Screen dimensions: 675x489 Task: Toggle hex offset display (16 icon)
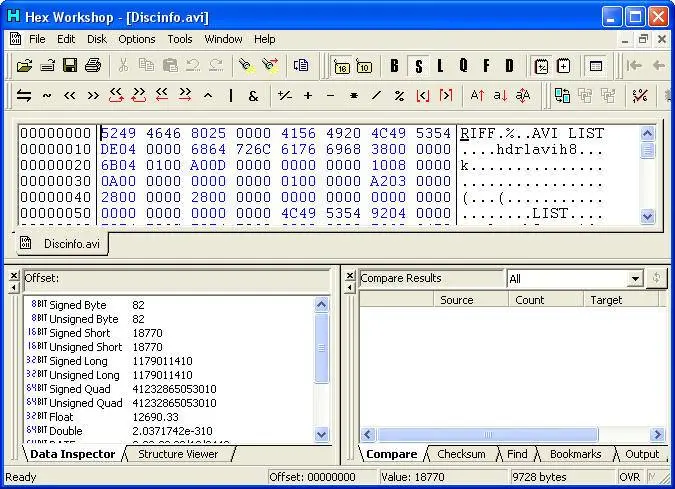click(x=342, y=67)
